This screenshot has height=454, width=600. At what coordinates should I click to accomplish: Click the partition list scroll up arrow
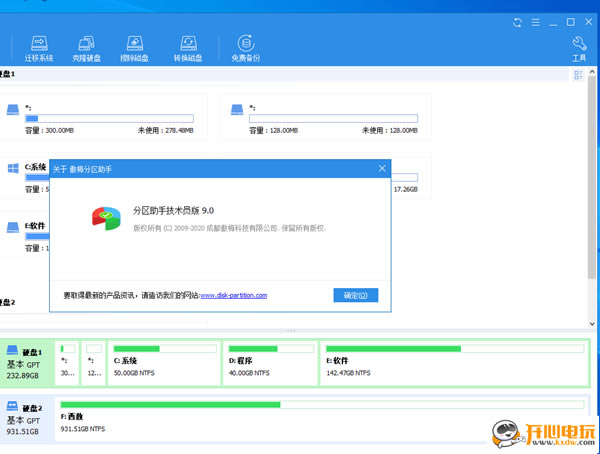pyautogui.click(x=592, y=72)
